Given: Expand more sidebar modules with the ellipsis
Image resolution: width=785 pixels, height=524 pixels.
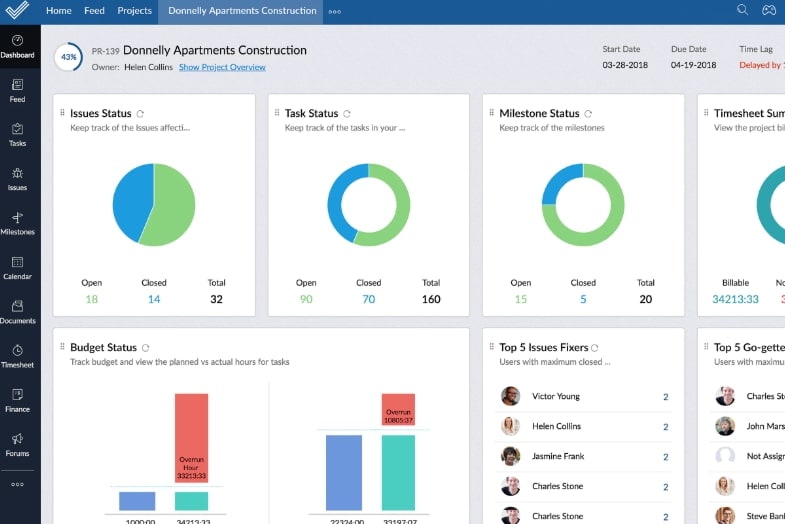Looking at the screenshot, I should tap(18, 484).
